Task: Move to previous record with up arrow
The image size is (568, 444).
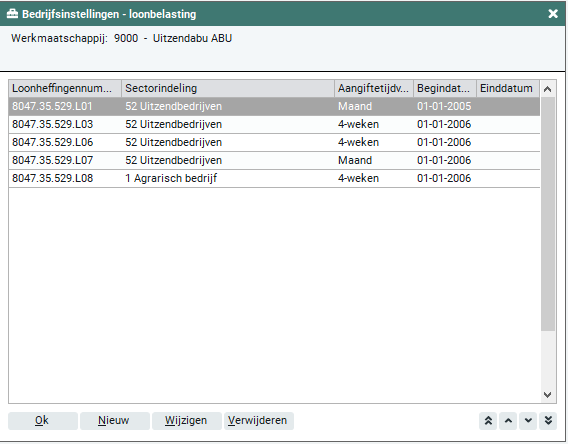Action: (508, 420)
